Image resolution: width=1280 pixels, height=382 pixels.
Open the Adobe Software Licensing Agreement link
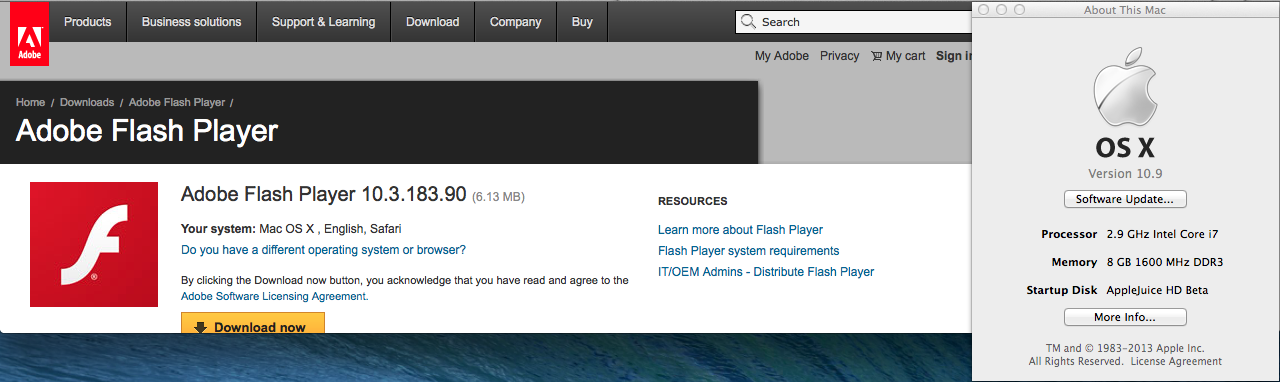(x=274, y=296)
